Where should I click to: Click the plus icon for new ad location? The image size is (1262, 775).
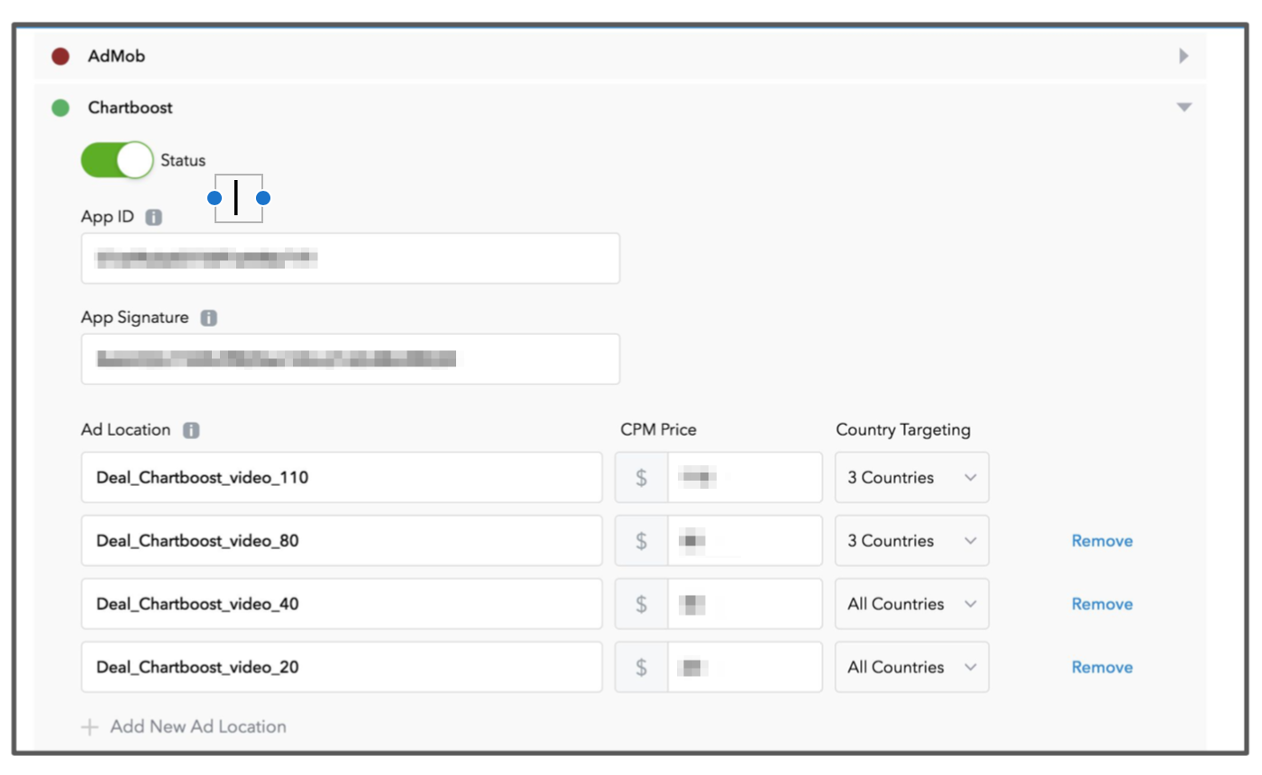[90, 727]
